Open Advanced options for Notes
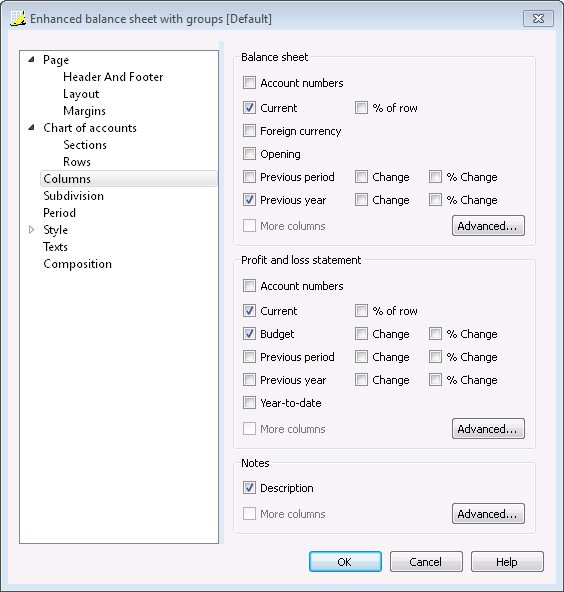The width and height of the screenshot is (564, 592). point(488,513)
